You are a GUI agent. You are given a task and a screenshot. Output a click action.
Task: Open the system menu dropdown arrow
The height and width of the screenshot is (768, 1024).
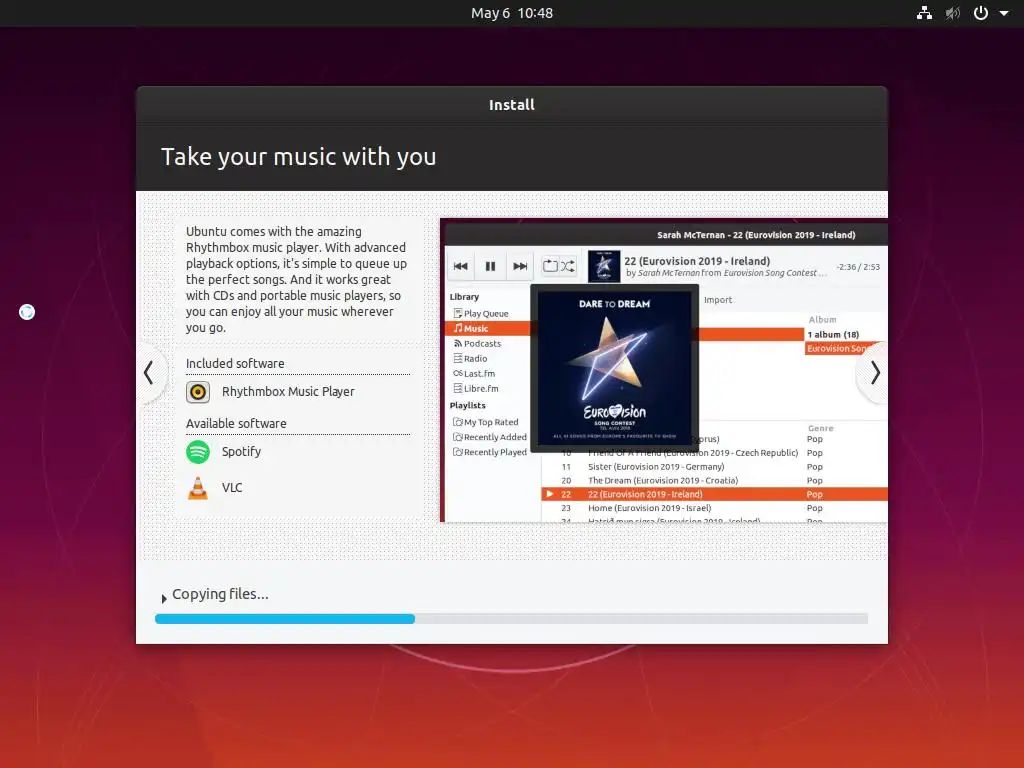coord(1004,13)
